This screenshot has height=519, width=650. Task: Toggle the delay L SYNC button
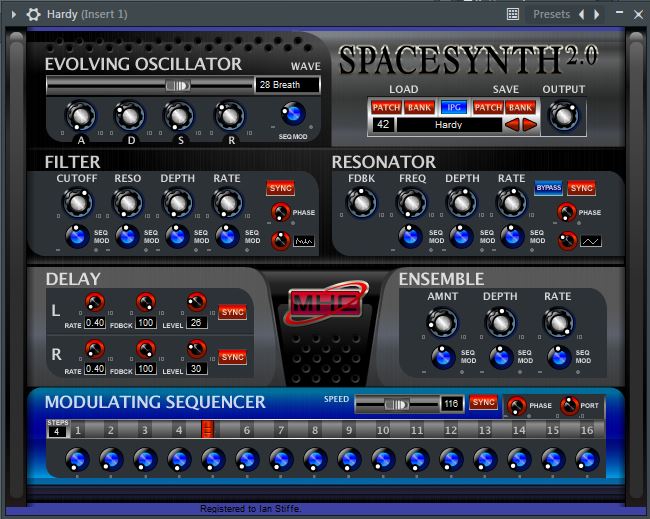click(x=233, y=312)
